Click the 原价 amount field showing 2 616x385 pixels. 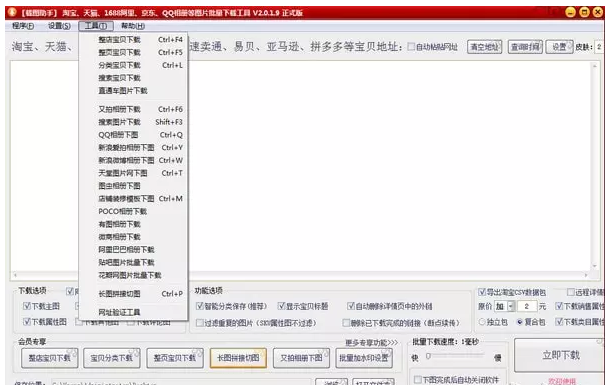[x=527, y=306]
